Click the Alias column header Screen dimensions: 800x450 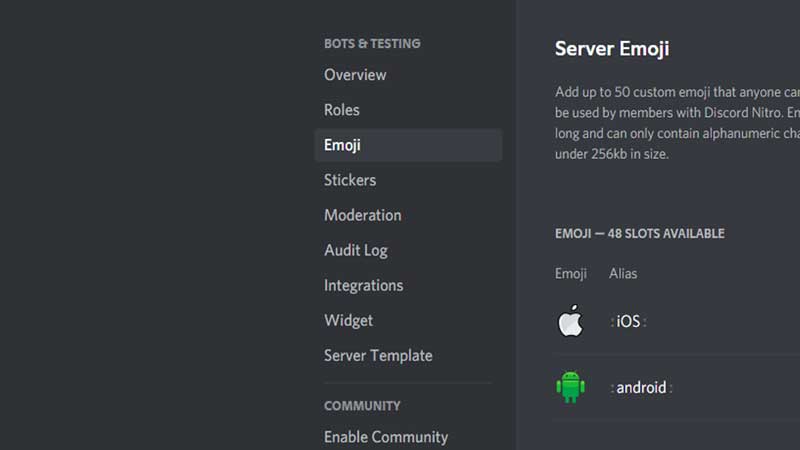623,273
